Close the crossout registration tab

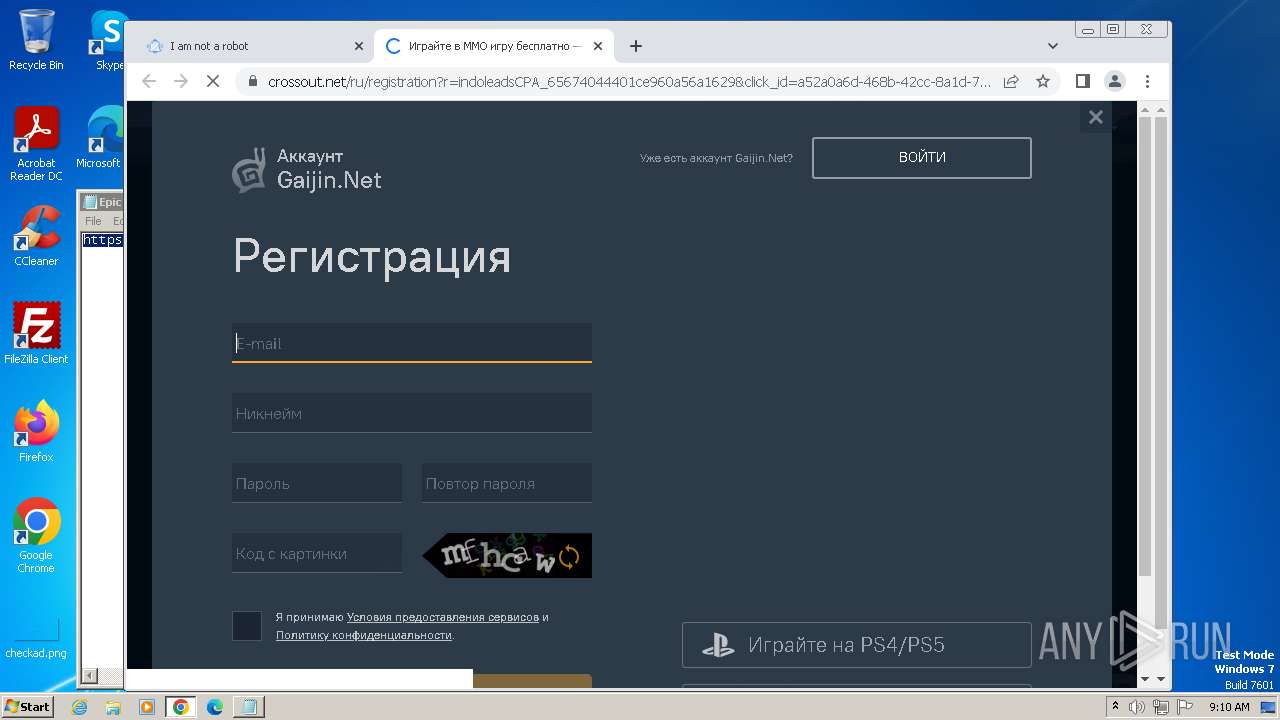[x=598, y=46]
